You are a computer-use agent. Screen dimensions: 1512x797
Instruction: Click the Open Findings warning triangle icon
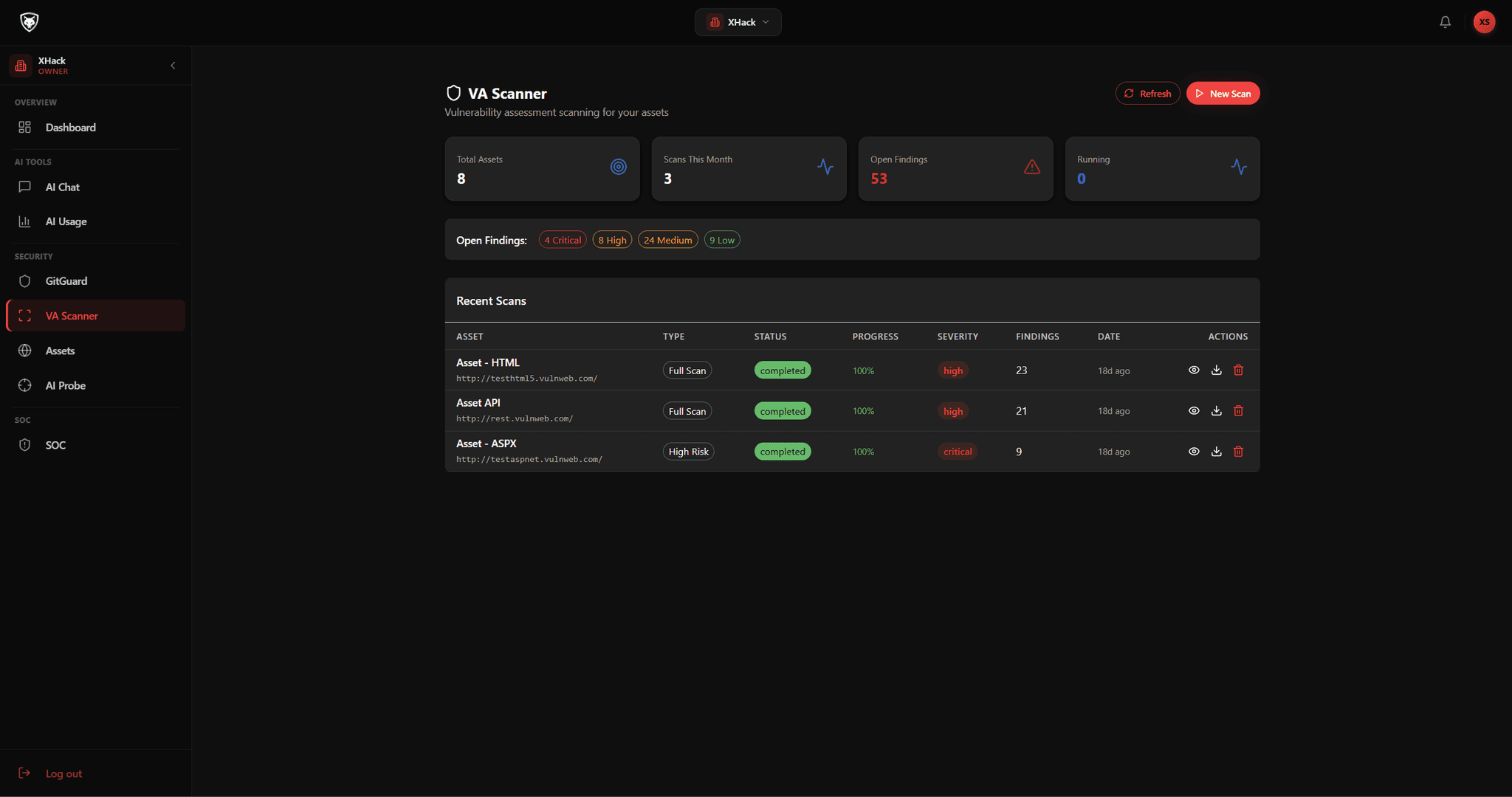coord(1032,167)
